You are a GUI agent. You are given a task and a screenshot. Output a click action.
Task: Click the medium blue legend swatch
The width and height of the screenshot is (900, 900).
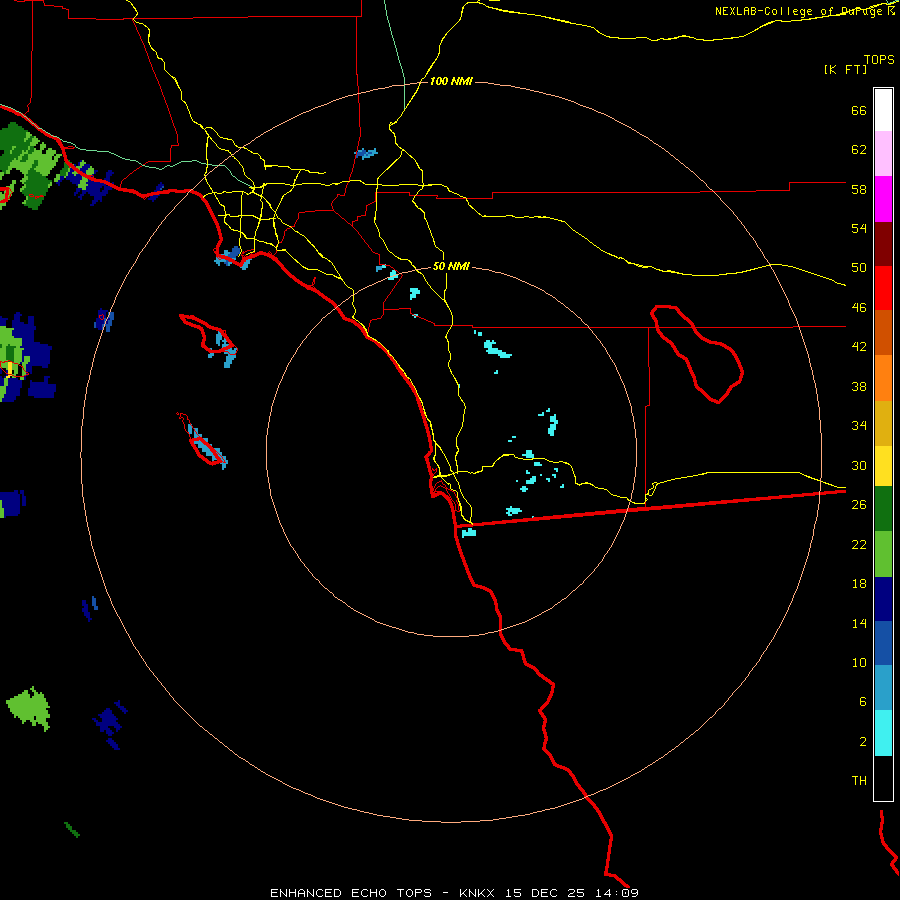point(883,643)
